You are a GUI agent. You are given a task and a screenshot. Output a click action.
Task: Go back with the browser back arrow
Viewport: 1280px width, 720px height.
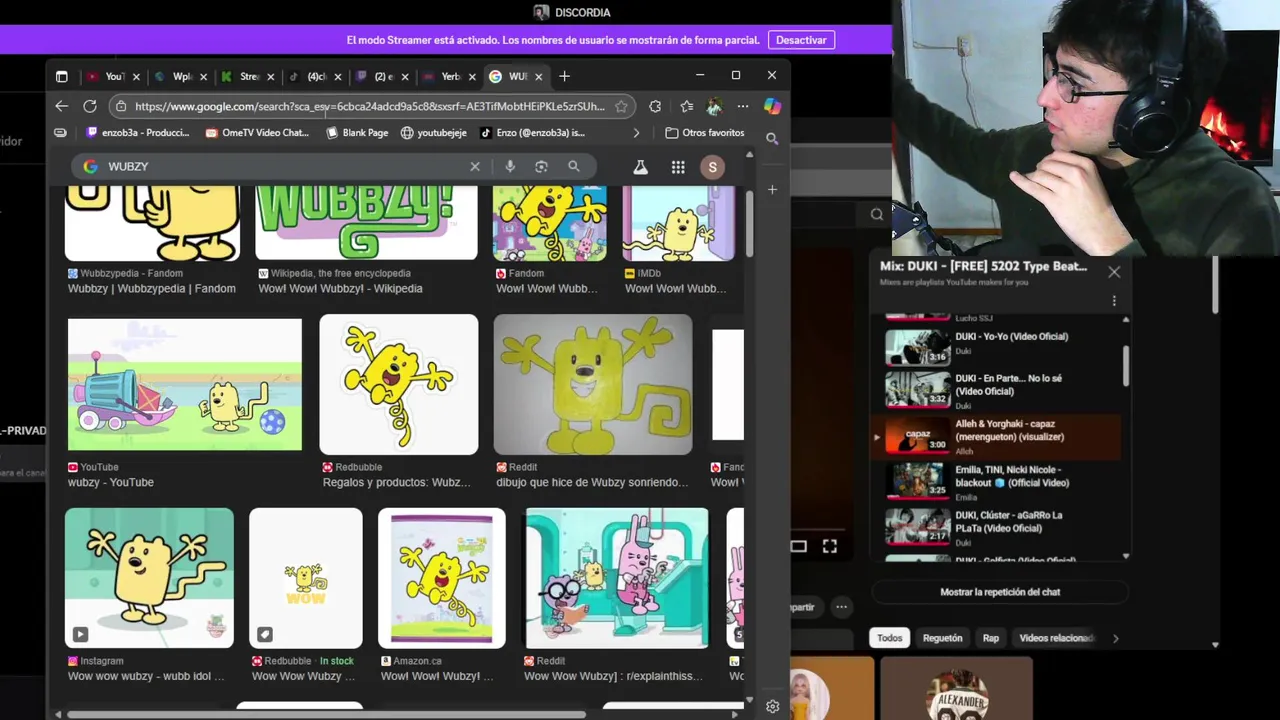pos(62,106)
